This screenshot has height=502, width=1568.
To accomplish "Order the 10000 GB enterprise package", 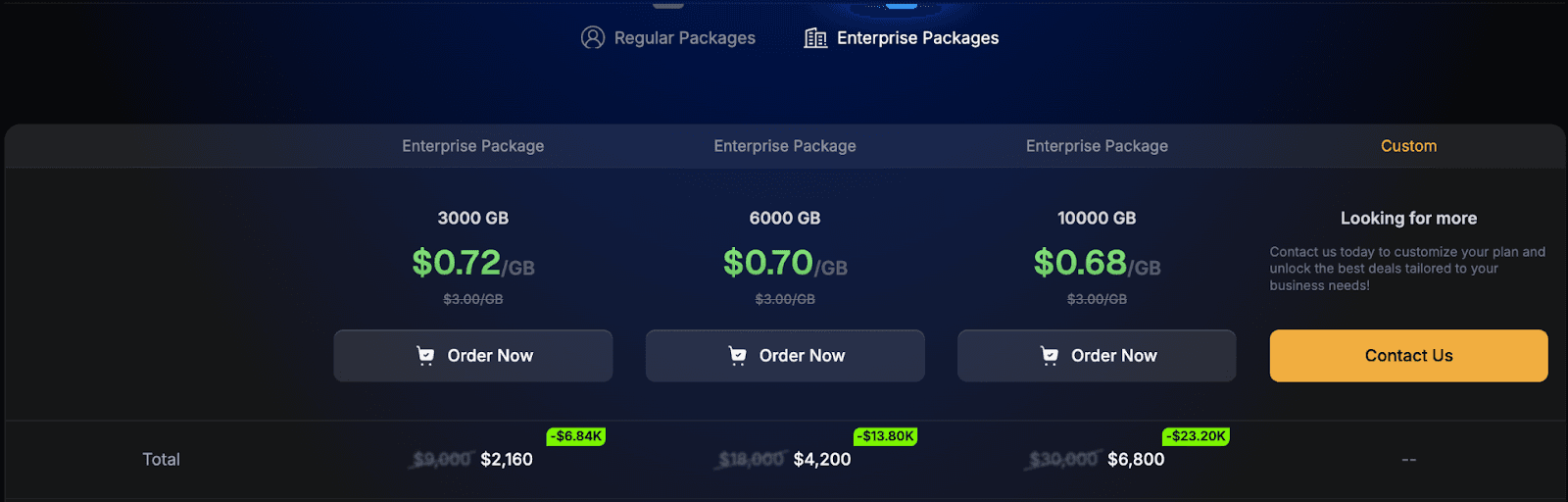I will [1097, 356].
